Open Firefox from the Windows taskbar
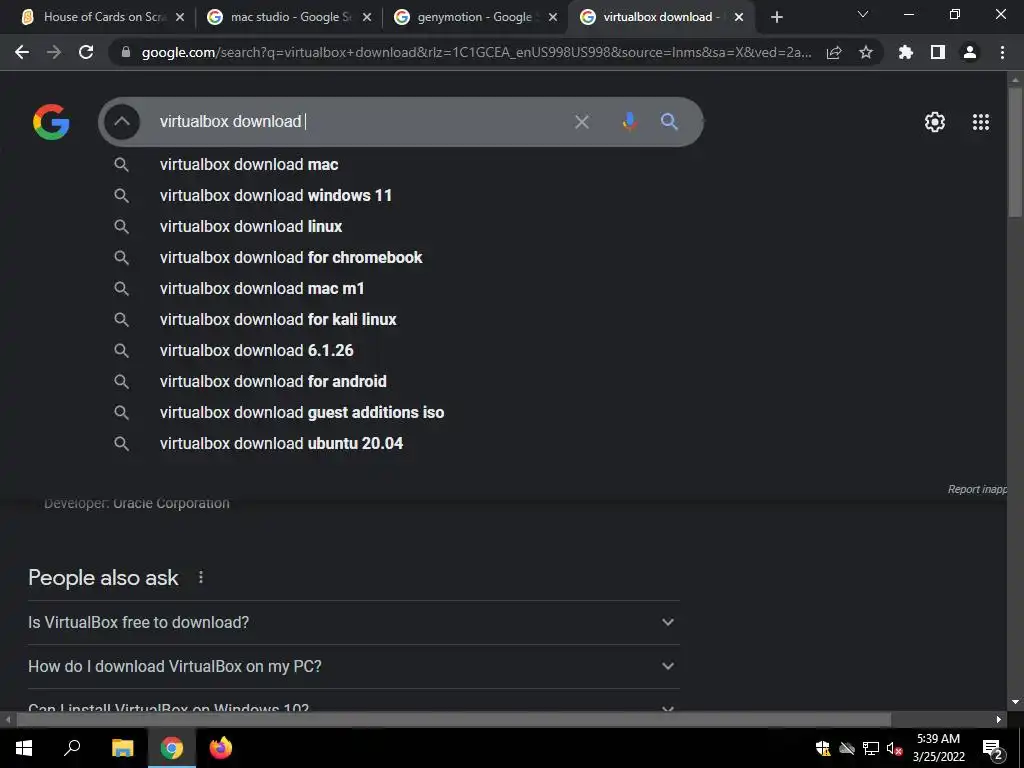This screenshot has height=768, width=1024. point(221,748)
